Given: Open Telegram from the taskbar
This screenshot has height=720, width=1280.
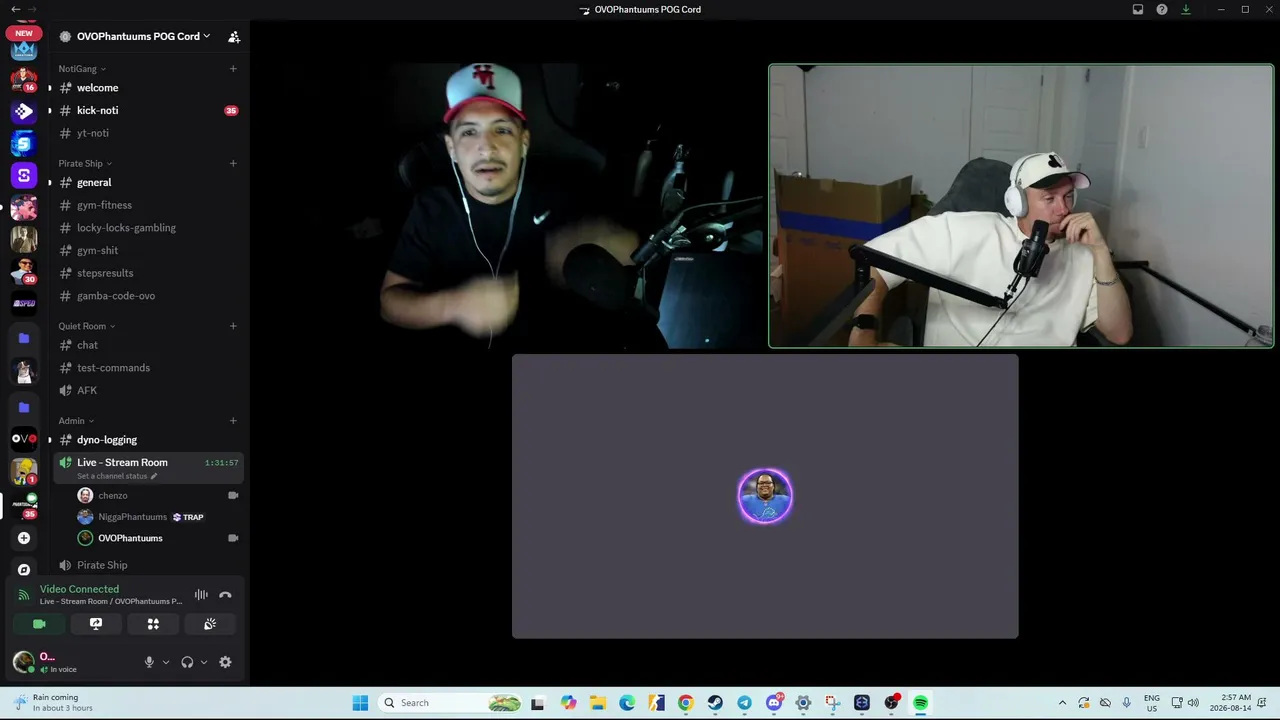Looking at the screenshot, I should click(745, 703).
